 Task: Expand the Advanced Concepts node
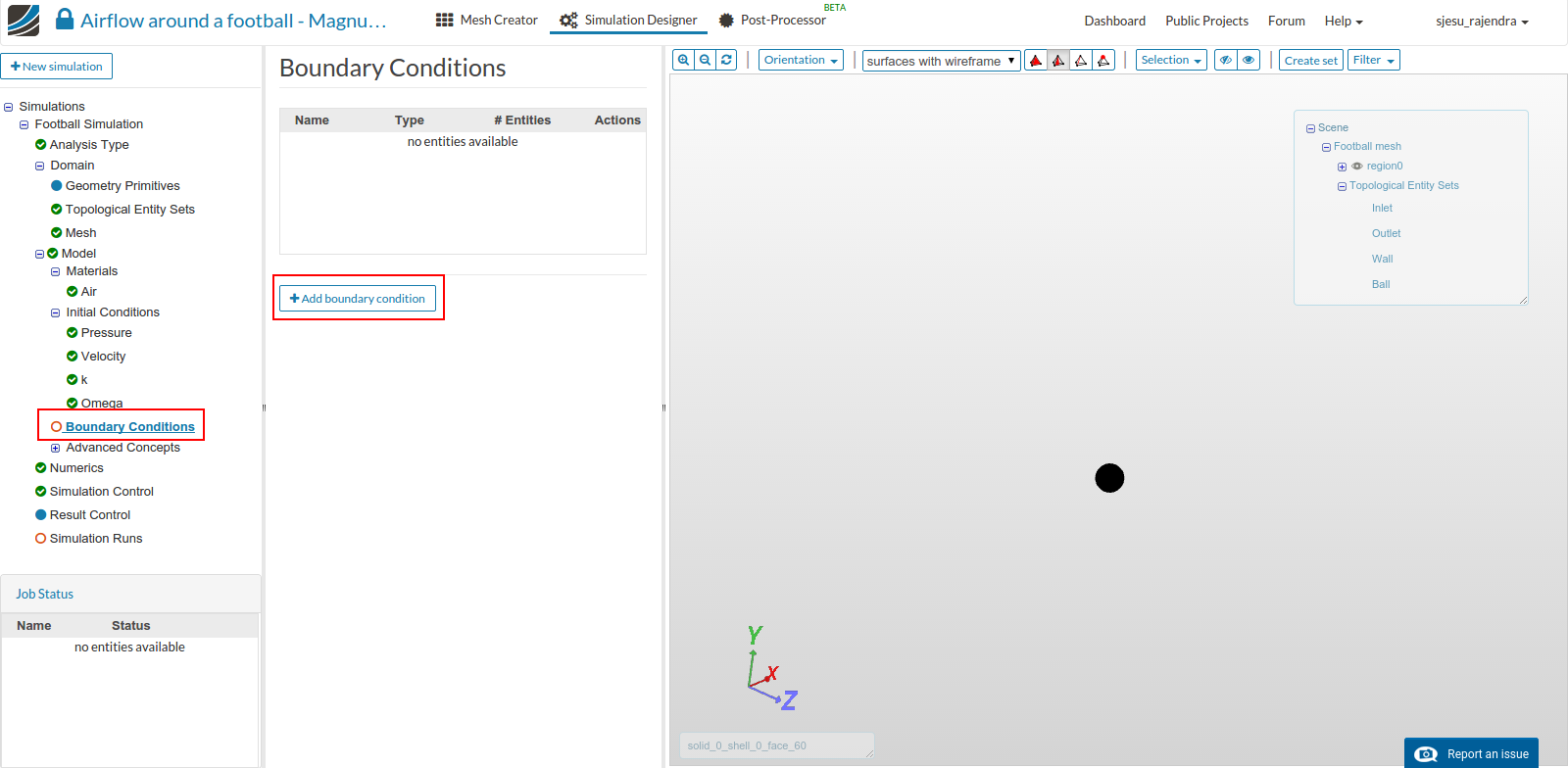pyautogui.click(x=56, y=448)
